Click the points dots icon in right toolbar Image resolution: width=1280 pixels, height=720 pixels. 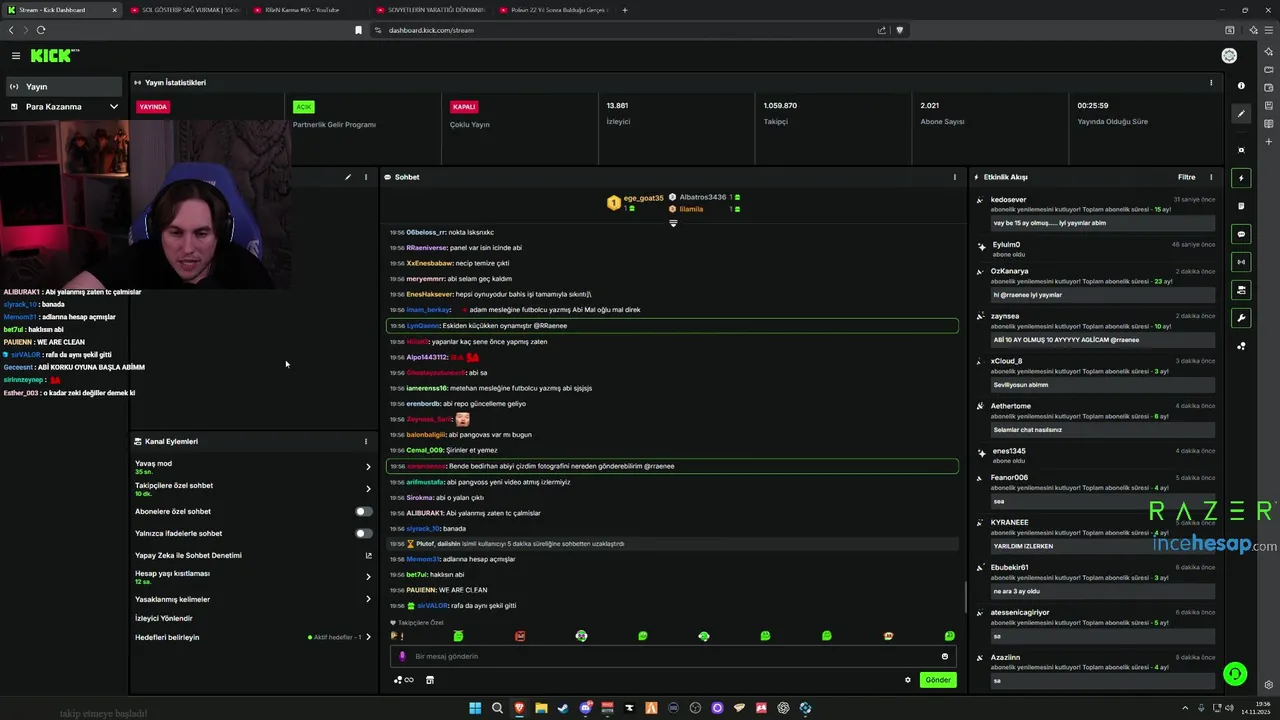point(1241,346)
